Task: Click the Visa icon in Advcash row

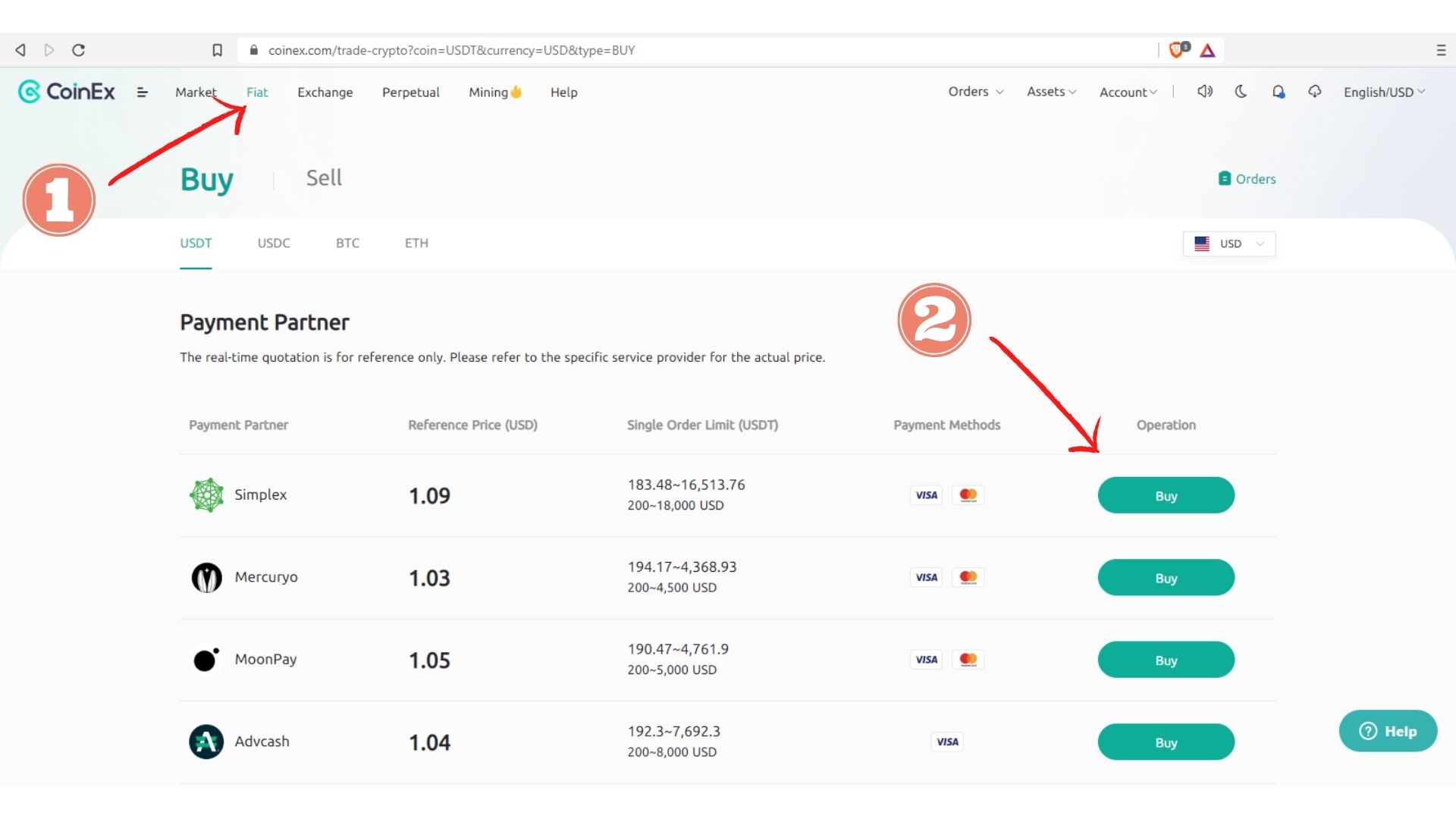Action: (x=947, y=742)
